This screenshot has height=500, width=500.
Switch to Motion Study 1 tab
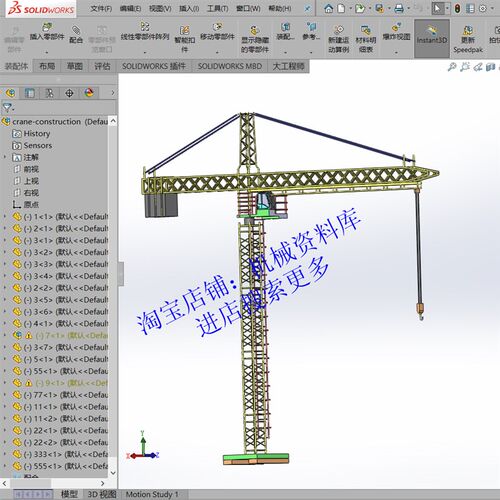[152, 494]
